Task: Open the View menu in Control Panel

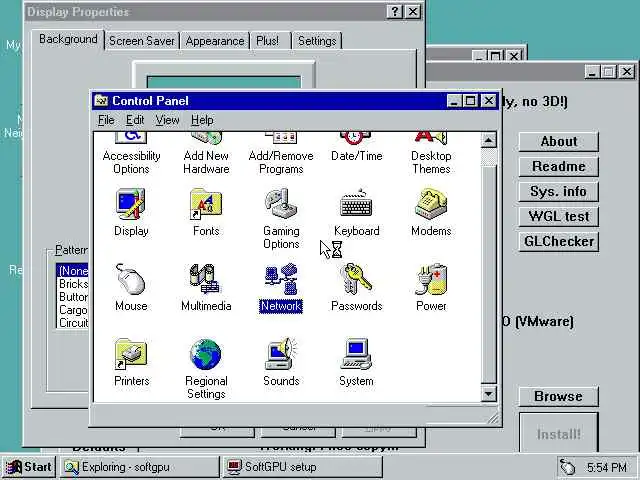Action: click(167, 120)
